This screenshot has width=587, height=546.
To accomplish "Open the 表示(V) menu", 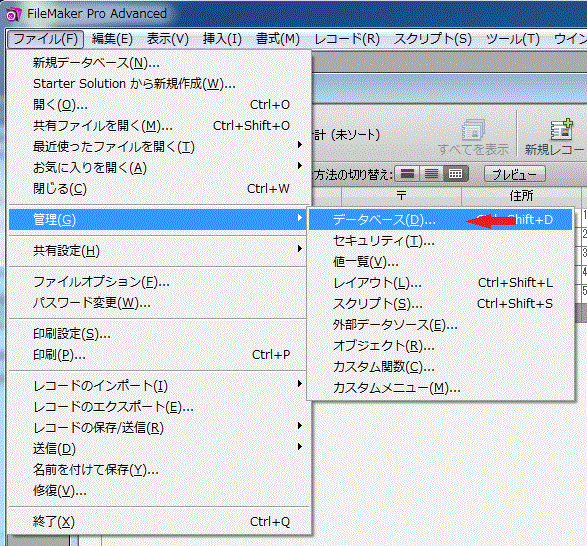I will point(168,39).
